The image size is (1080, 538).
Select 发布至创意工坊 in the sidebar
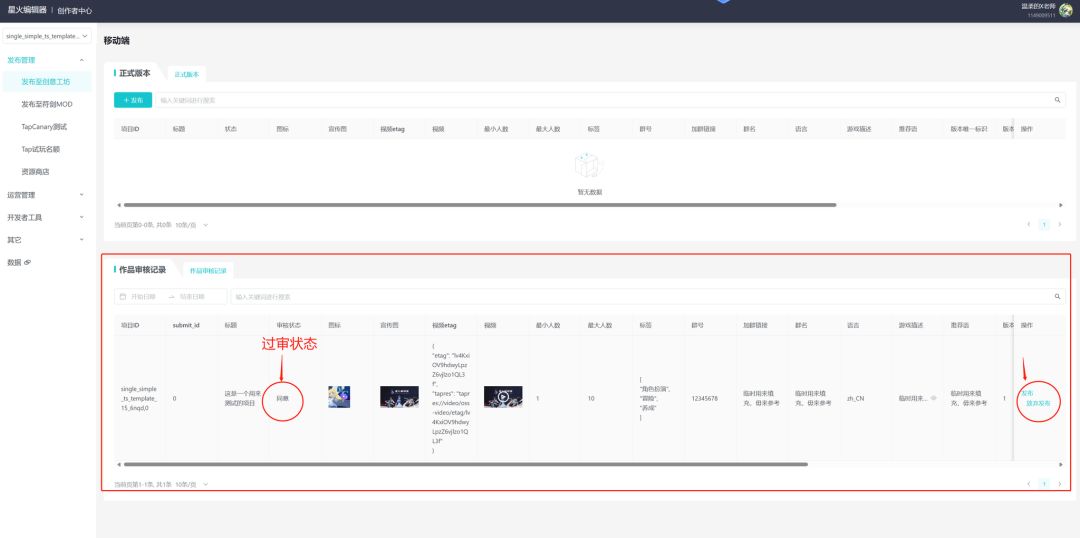click(46, 82)
